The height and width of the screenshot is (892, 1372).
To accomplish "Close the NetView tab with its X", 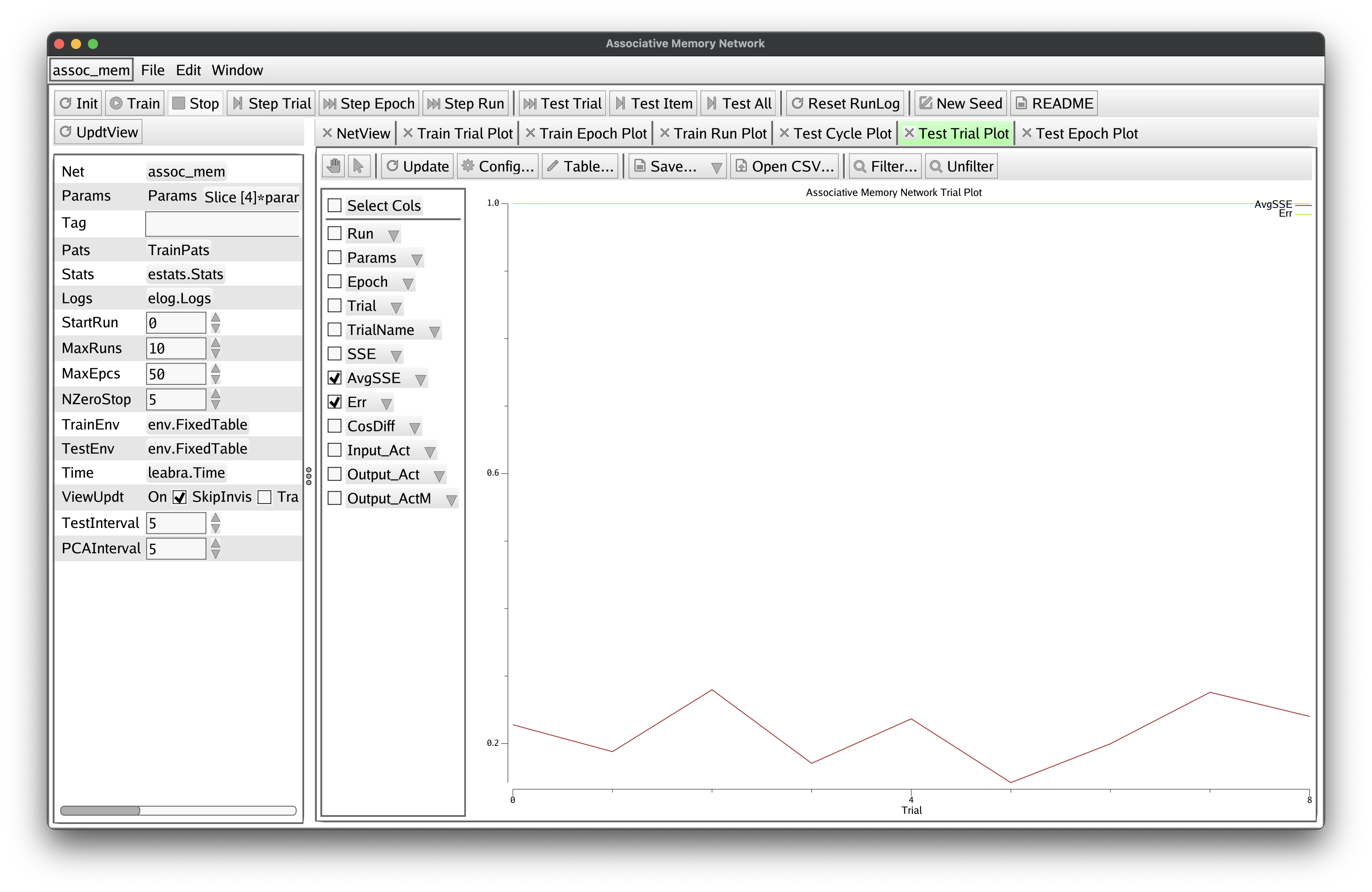I will (x=327, y=133).
